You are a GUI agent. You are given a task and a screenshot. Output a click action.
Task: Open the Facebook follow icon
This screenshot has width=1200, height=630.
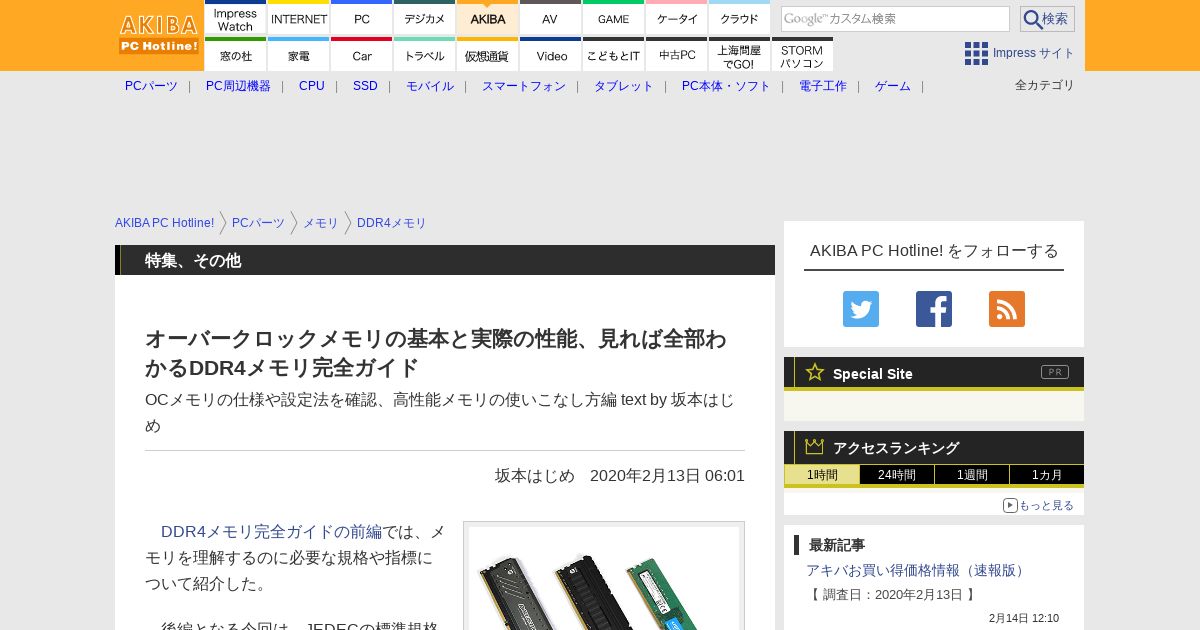pos(934,309)
